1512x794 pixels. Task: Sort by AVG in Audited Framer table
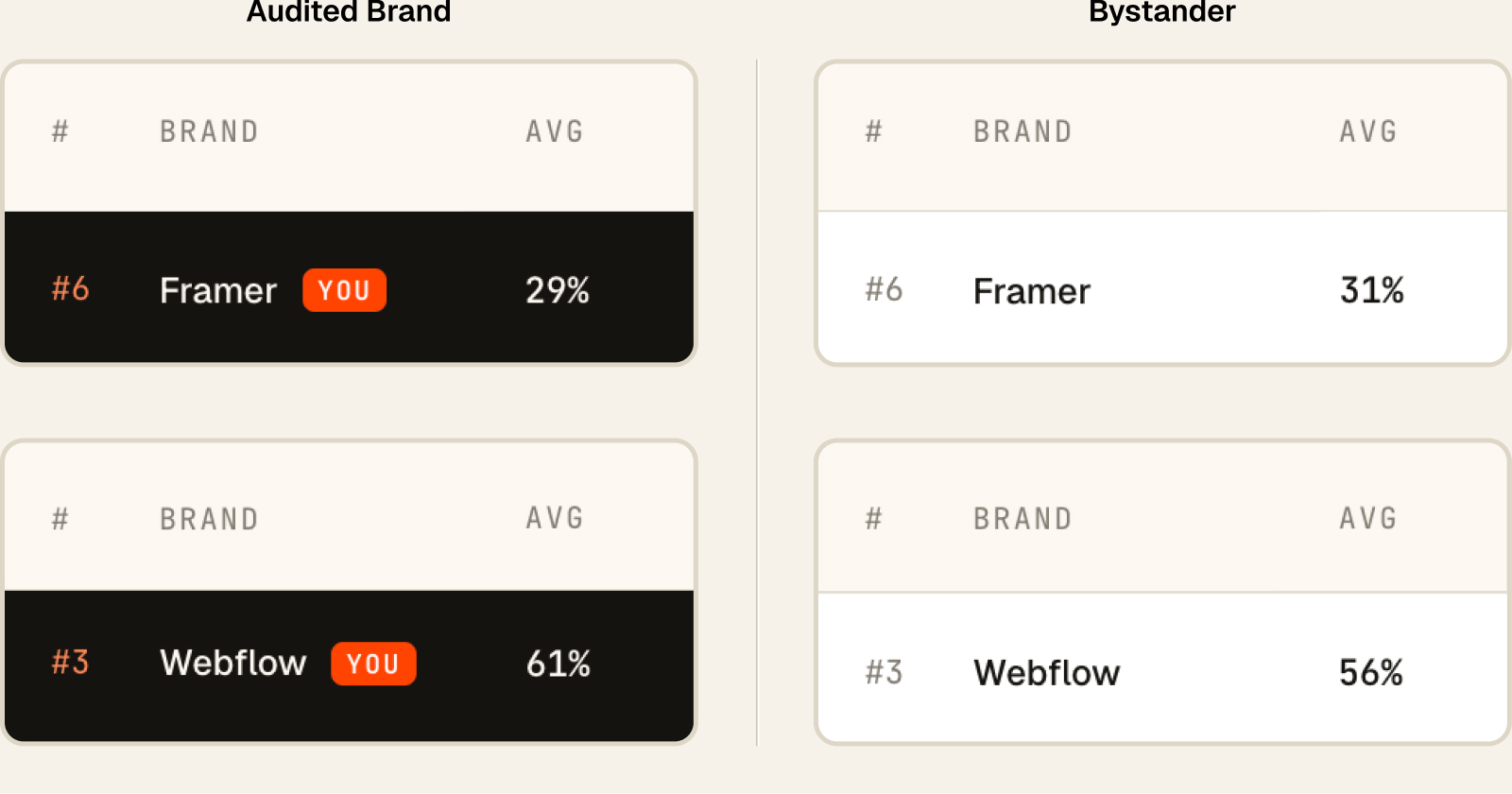(555, 131)
